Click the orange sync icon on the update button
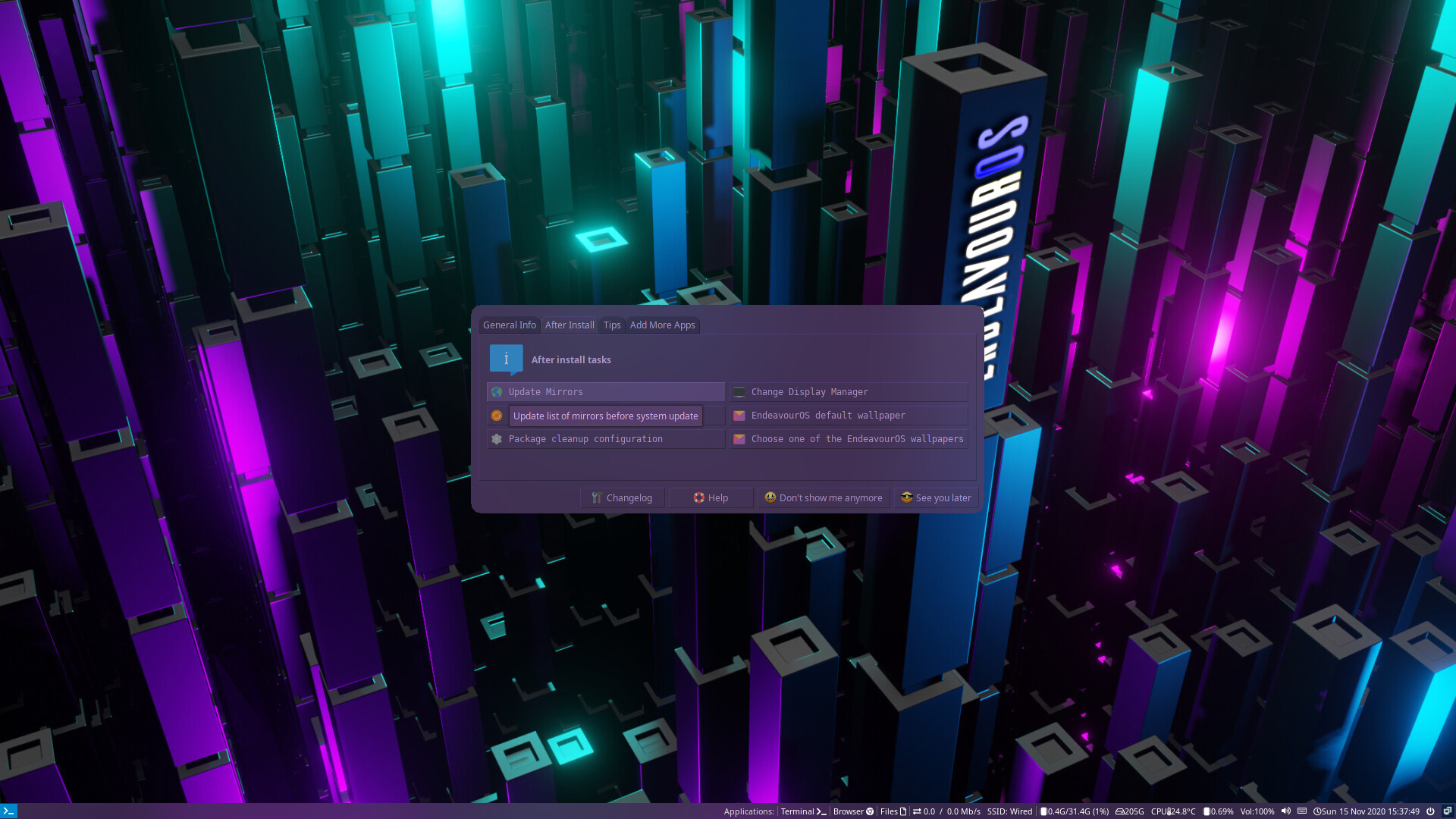The height and width of the screenshot is (819, 1456). tap(497, 415)
